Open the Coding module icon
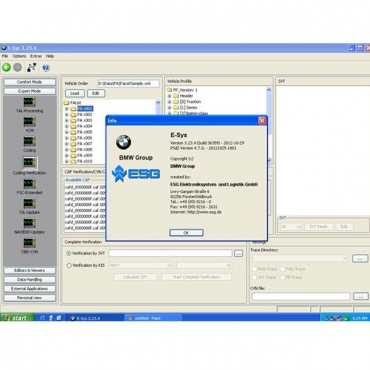The height and width of the screenshot is (370, 370). pyautogui.click(x=29, y=142)
